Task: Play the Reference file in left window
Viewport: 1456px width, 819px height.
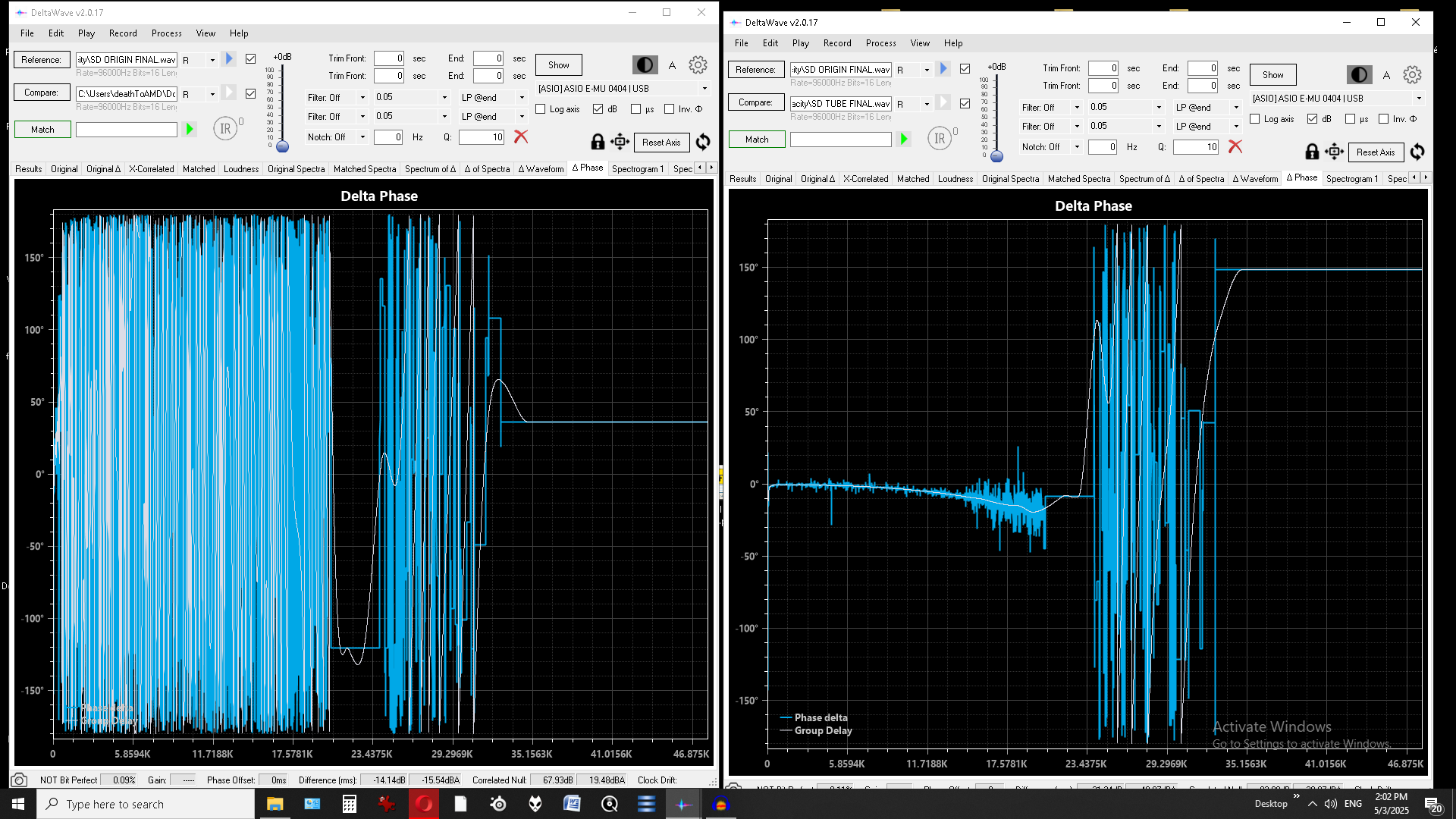Action: tap(229, 58)
